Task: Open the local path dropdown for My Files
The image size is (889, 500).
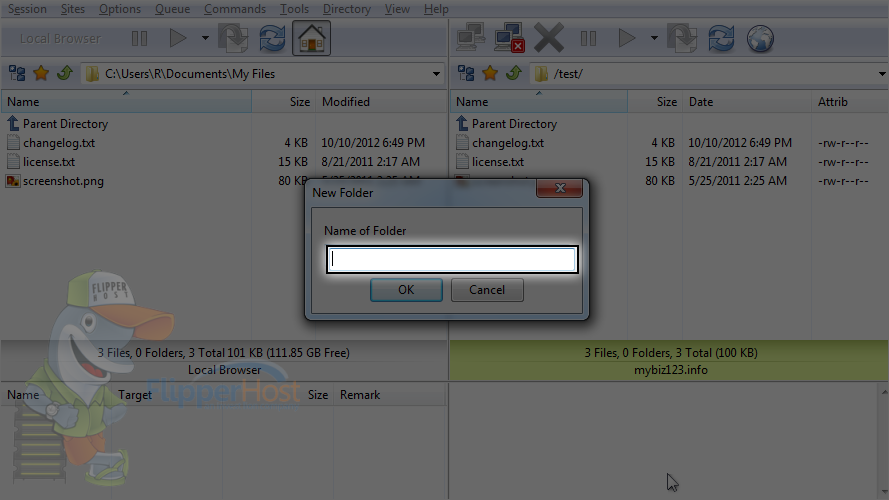Action: [436, 74]
